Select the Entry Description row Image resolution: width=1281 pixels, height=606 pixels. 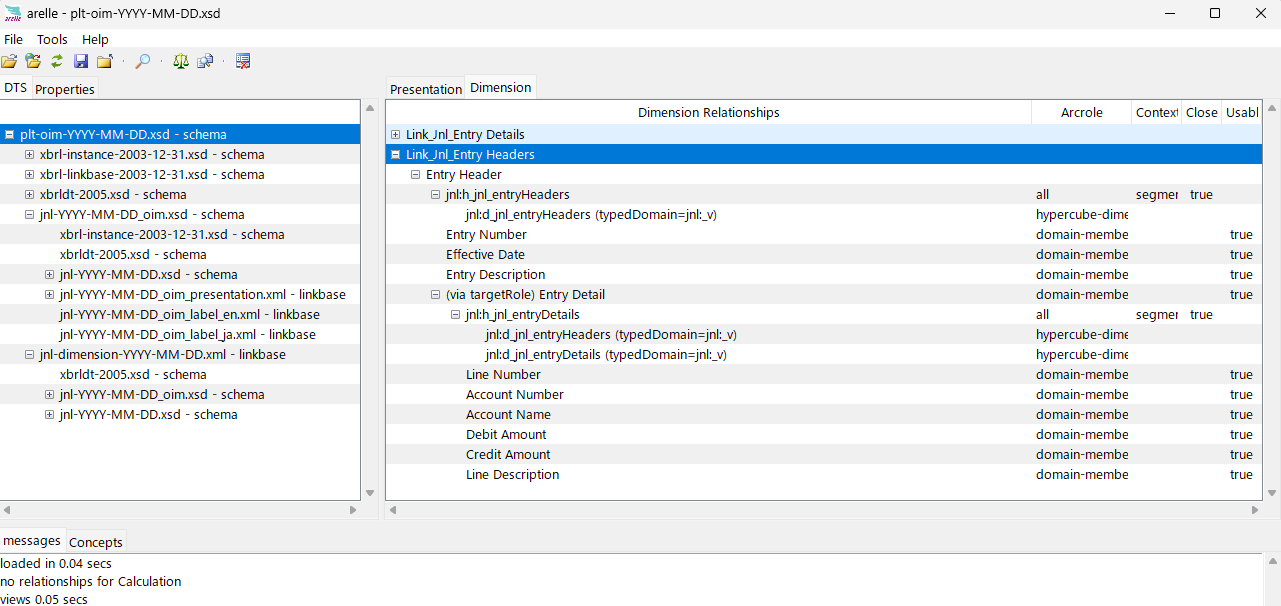coord(823,274)
